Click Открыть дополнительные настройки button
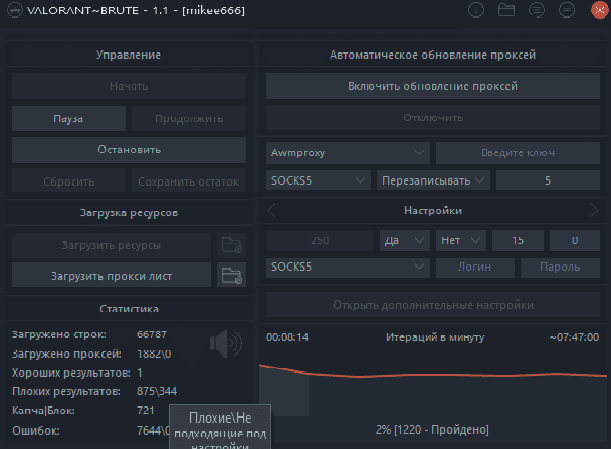 pos(433,305)
